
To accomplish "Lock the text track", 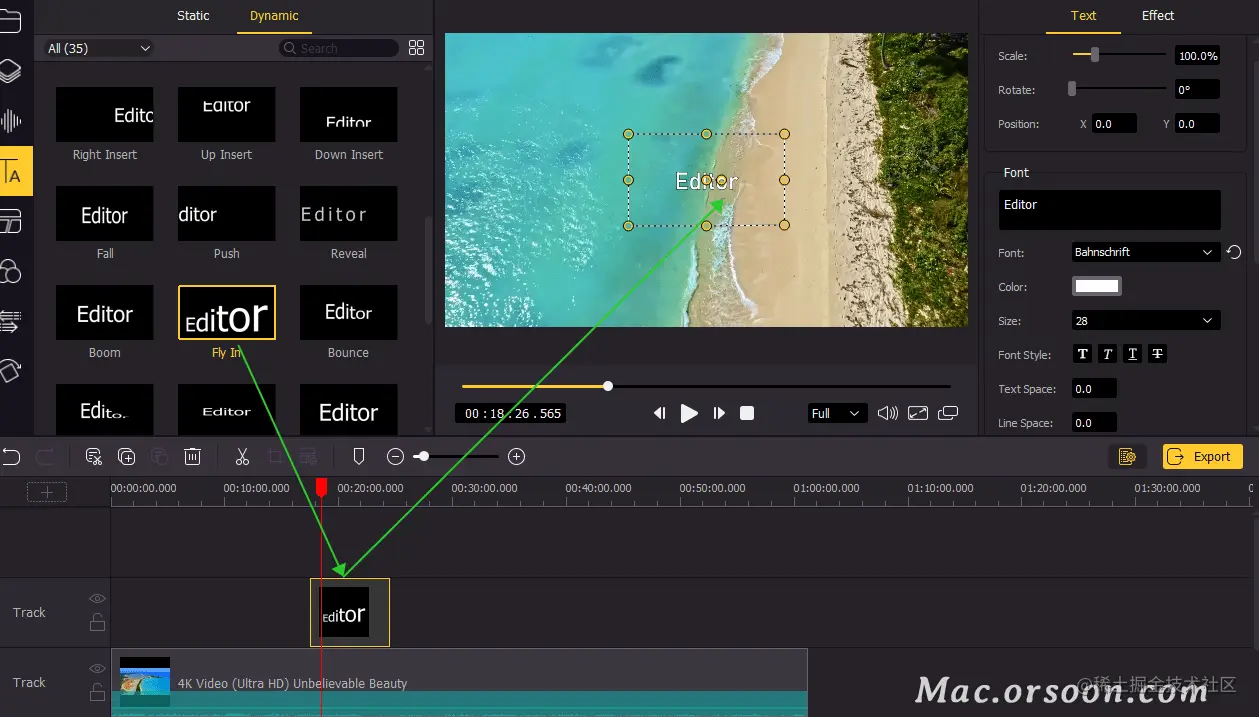I will click(97, 622).
